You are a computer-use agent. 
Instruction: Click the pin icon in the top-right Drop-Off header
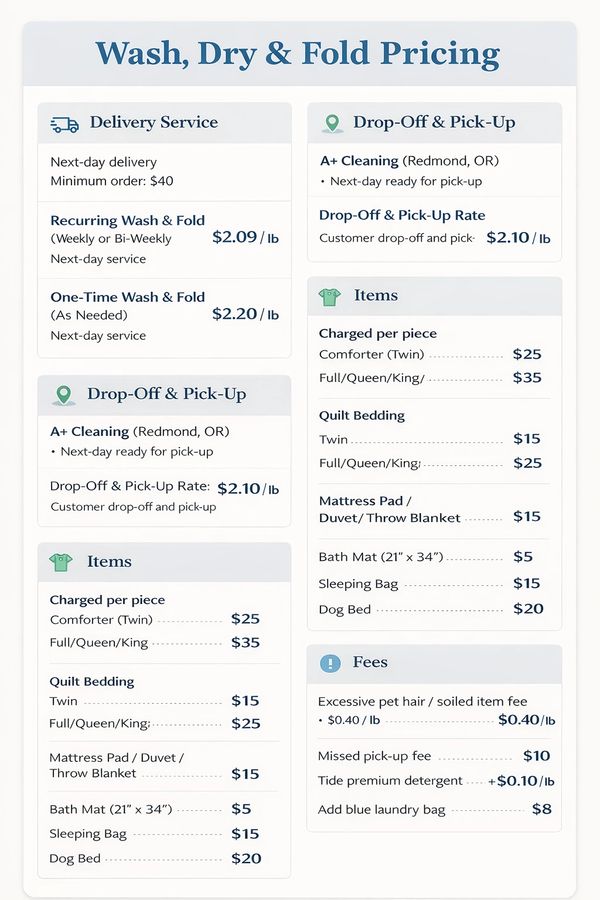click(x=332, y=123)
